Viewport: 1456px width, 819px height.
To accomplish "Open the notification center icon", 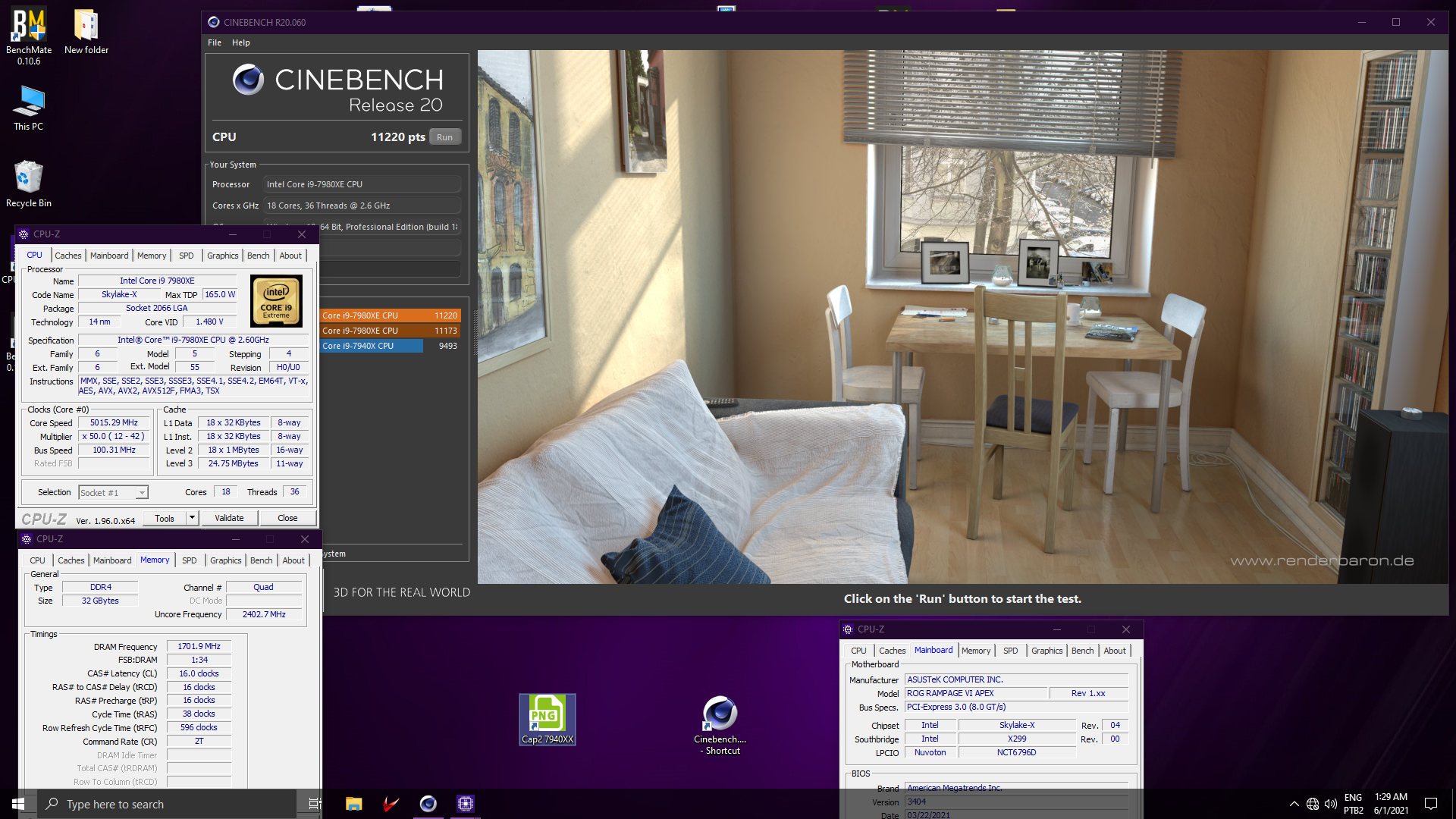I will click(1431, 804).
